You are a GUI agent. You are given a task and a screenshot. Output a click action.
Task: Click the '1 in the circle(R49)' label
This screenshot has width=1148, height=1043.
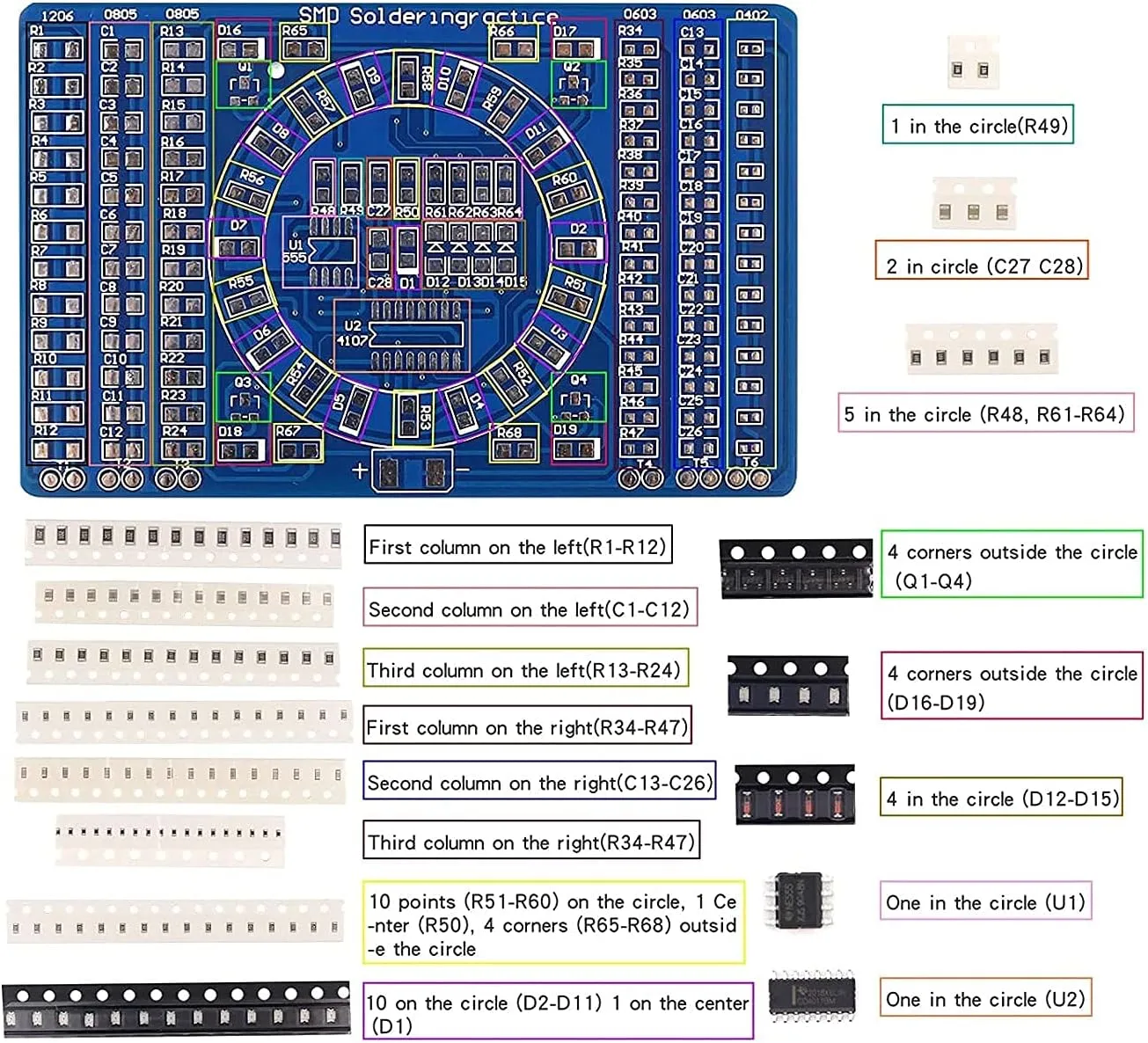click(x=977, y=125)
